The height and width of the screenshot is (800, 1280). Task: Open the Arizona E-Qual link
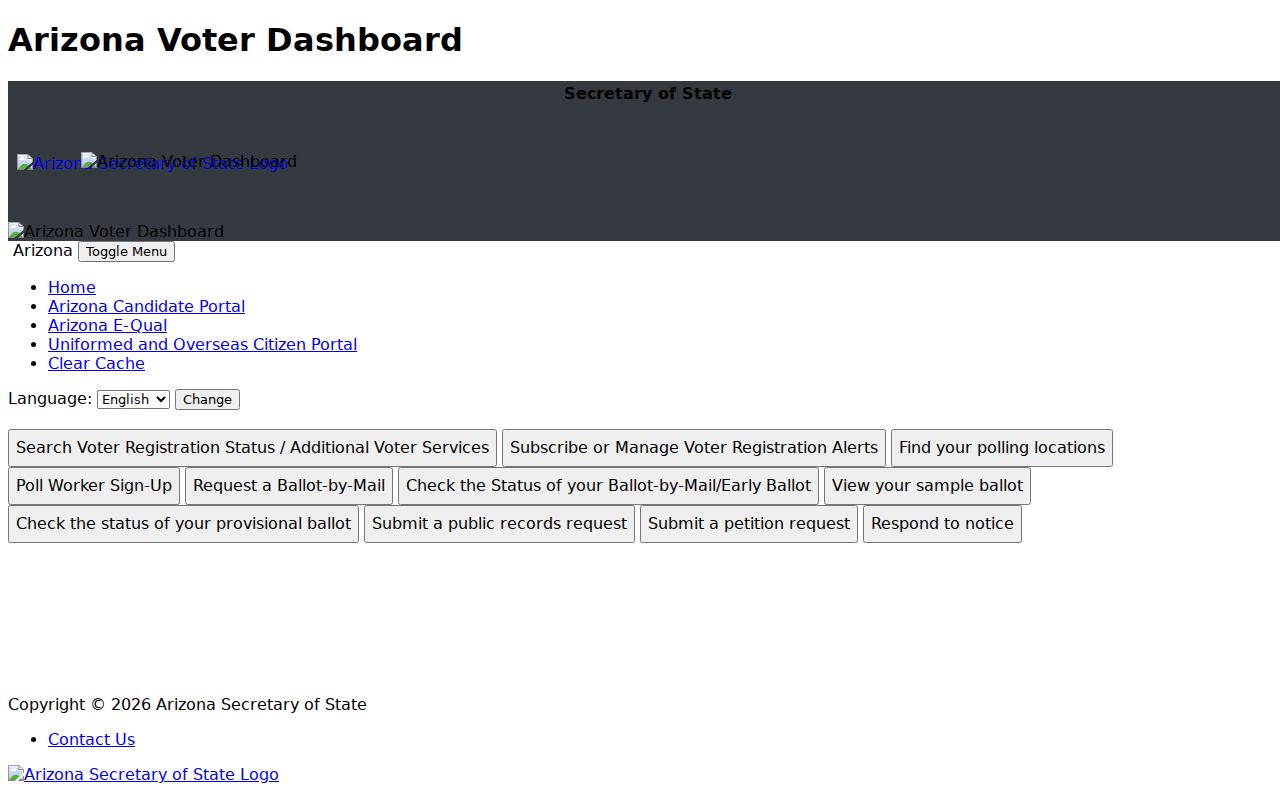click(107, 325)
